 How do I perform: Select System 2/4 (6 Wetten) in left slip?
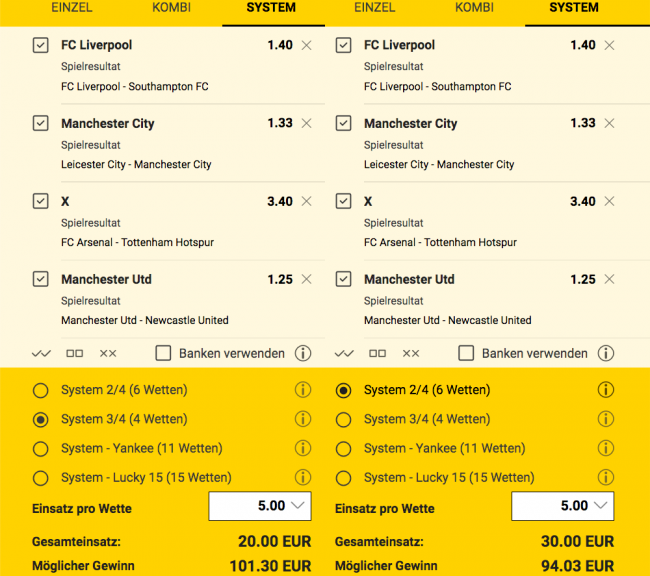coord(41,390)
